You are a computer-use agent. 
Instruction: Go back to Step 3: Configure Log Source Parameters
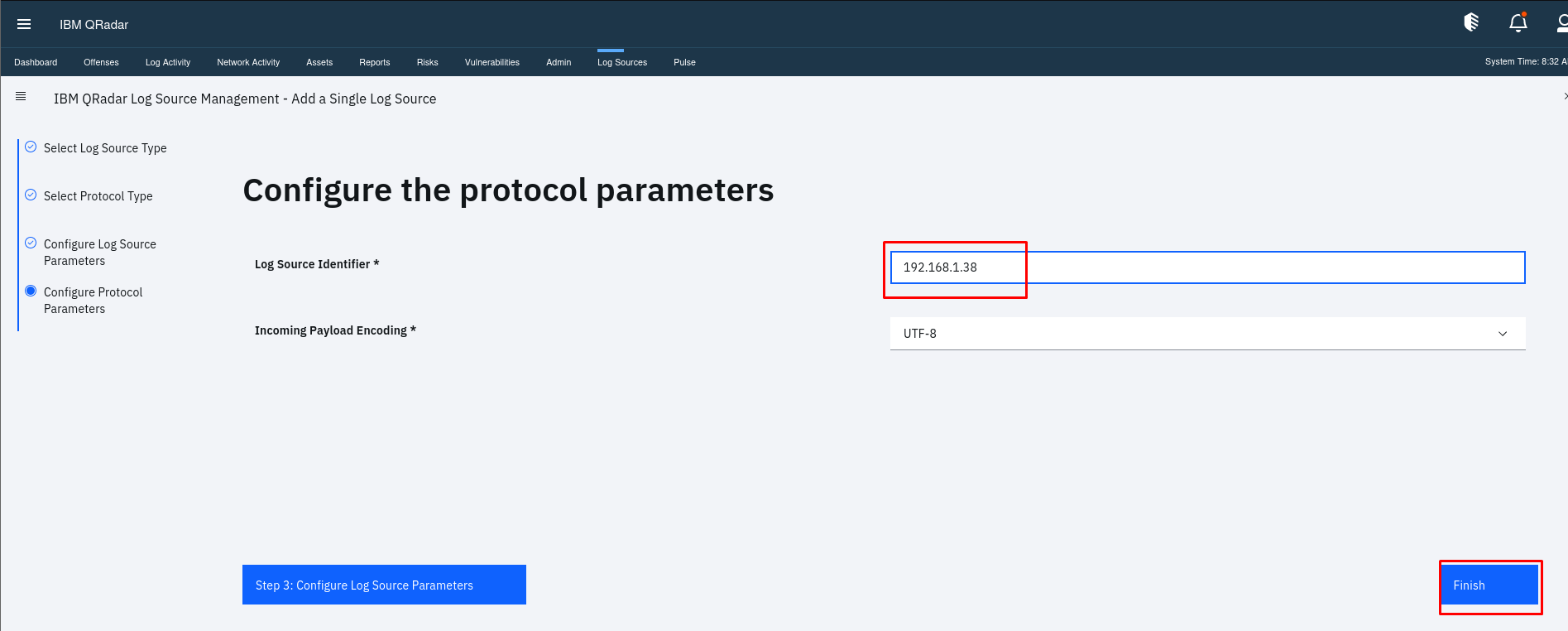[384, 585]
